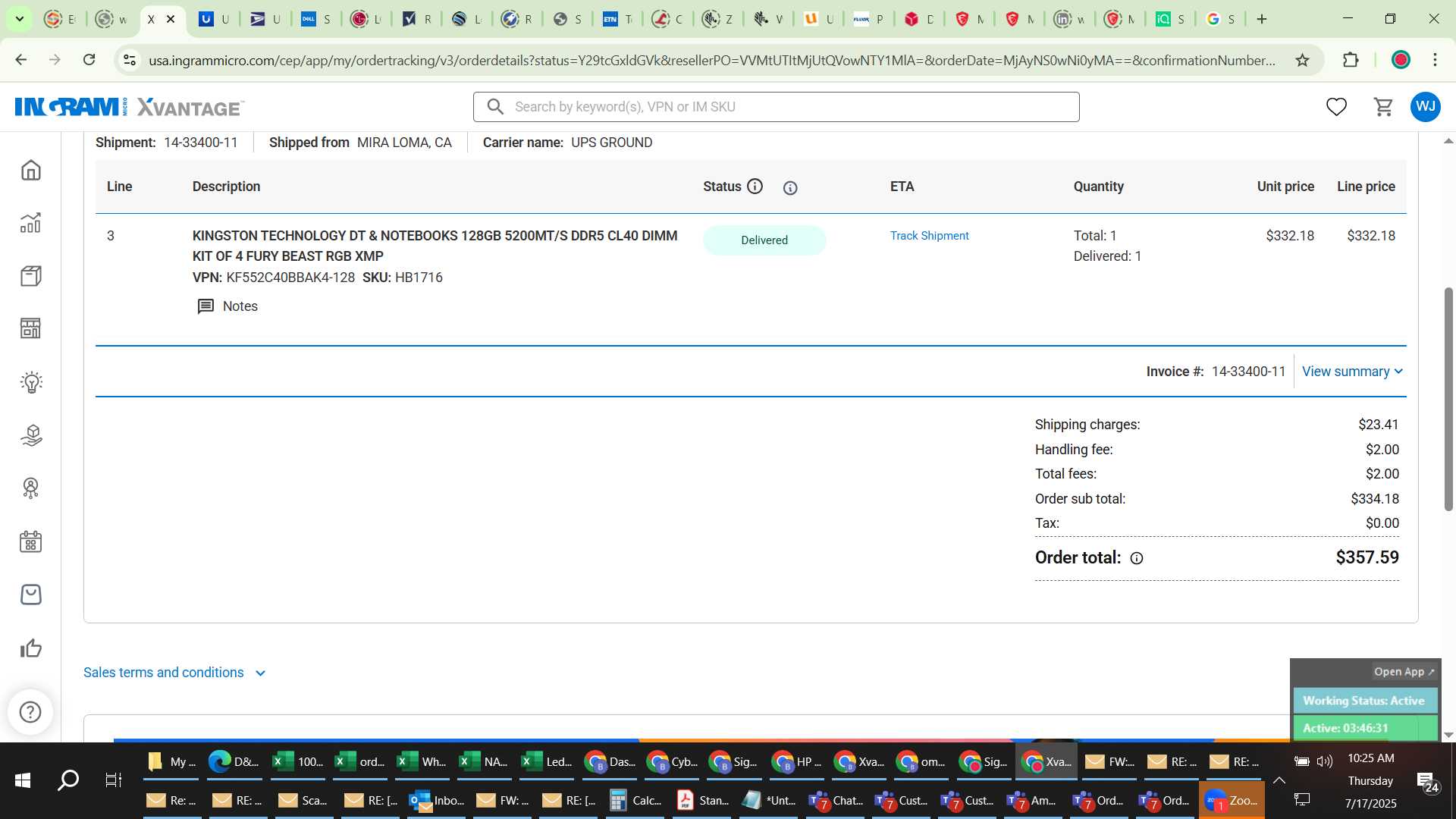Open the lightbulb insights sidebar icon
The height and width of the screenshot is (819, 1456).
pyautogui.click(x=31, y=382)
